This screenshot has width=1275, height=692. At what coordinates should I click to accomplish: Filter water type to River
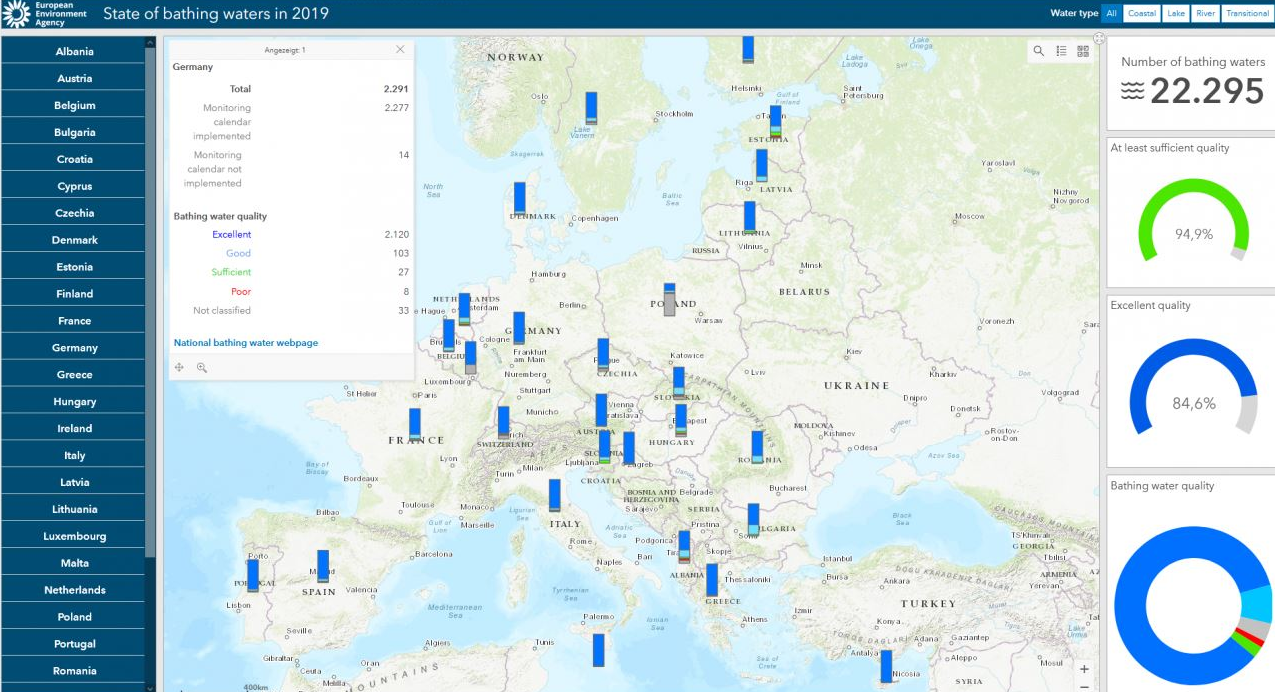[x=1205, y=14]
